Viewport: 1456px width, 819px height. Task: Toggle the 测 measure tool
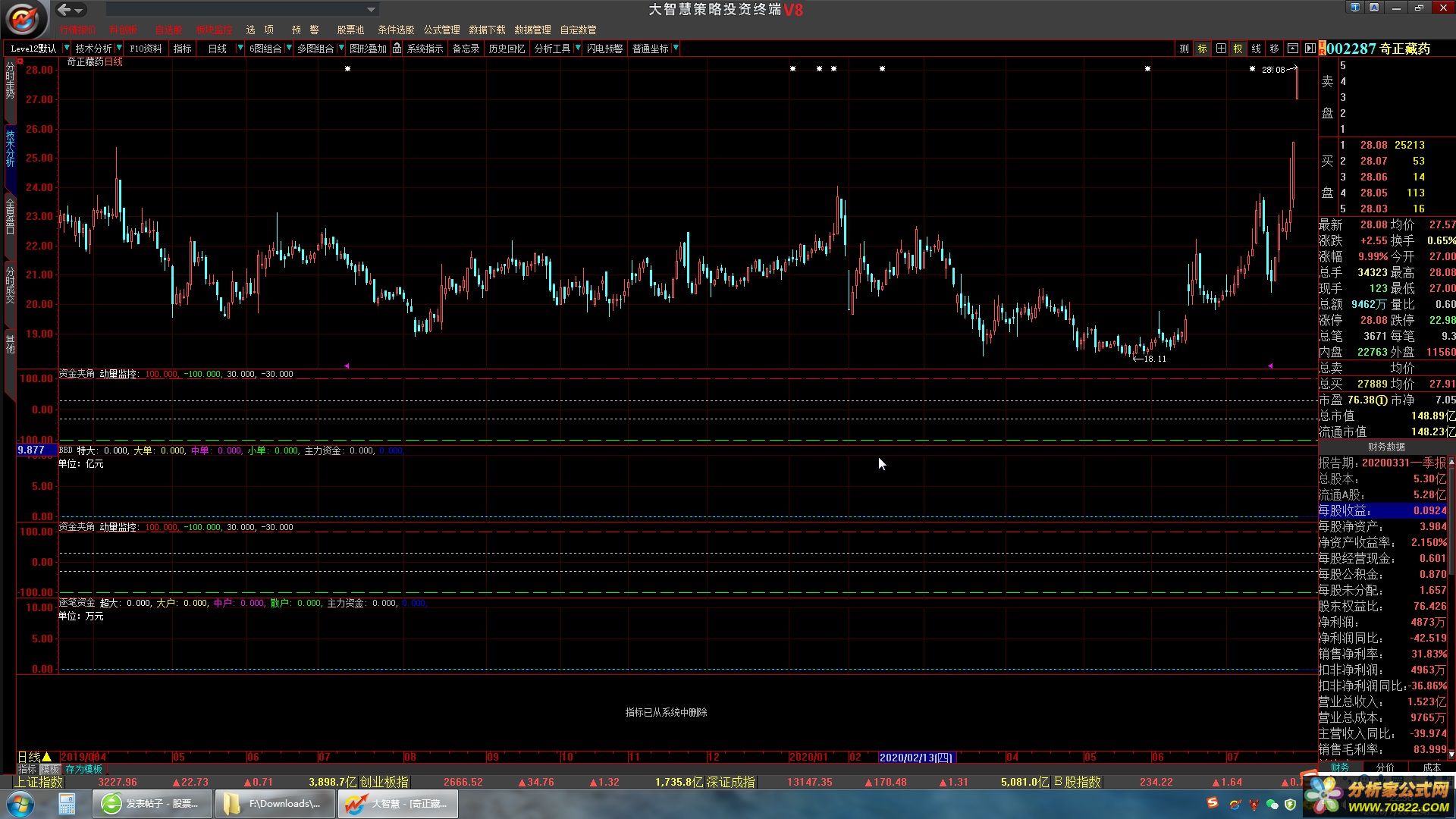[1184, 49]
